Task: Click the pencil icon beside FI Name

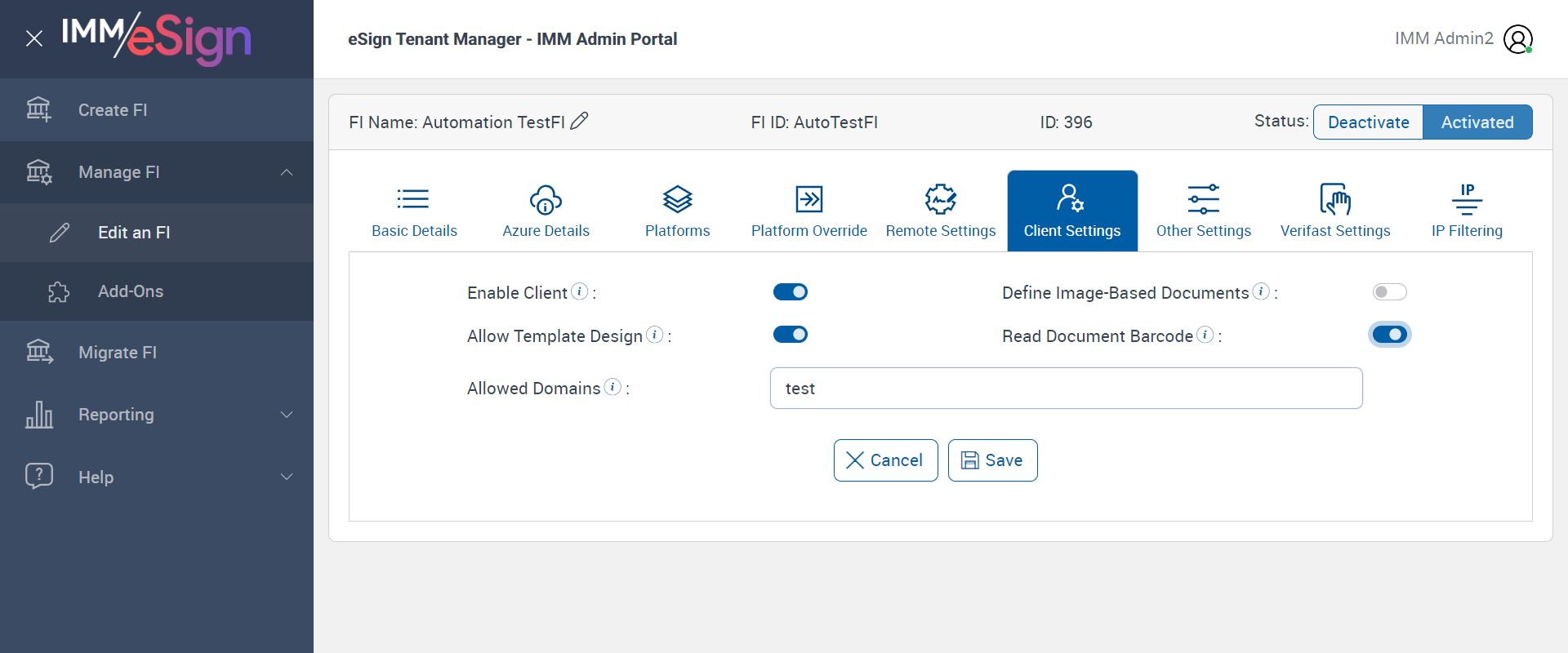Action: click(579, 122)
